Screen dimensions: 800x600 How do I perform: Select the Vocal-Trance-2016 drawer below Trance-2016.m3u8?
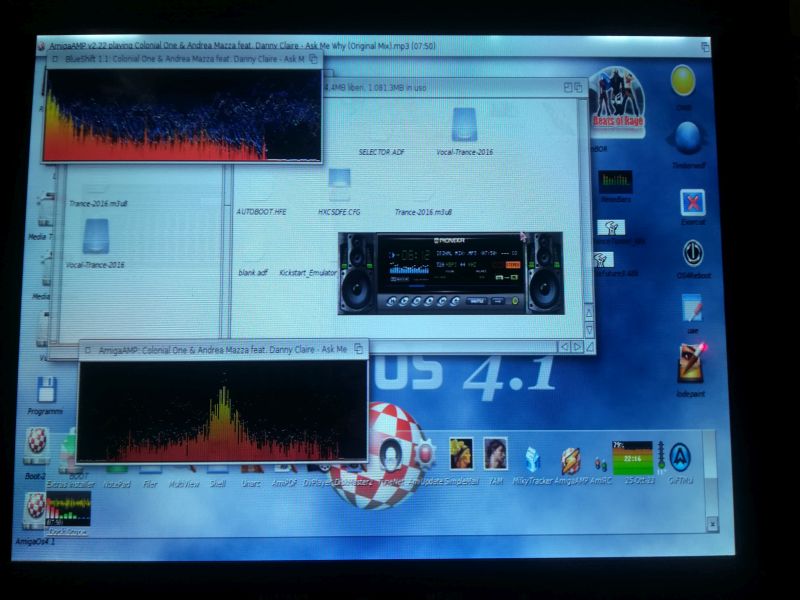96,236
